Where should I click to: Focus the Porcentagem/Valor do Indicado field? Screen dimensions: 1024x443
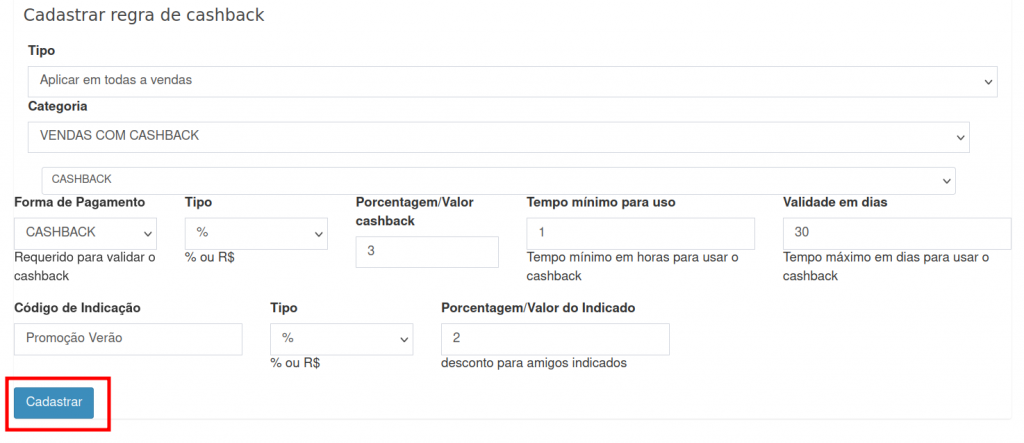(x=555, y=339)
